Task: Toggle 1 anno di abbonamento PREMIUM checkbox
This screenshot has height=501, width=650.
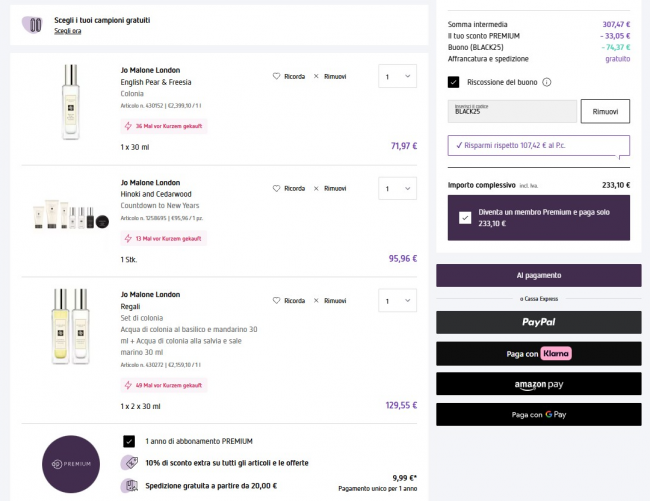Action: point(129,441)
